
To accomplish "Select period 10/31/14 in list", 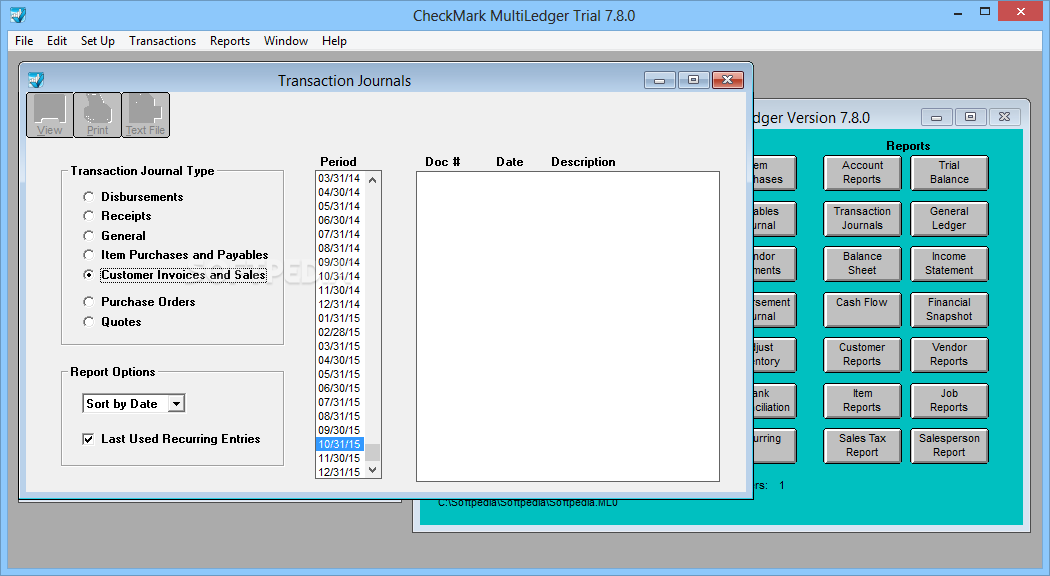I will pyautogui.click(x=340, y=276).
